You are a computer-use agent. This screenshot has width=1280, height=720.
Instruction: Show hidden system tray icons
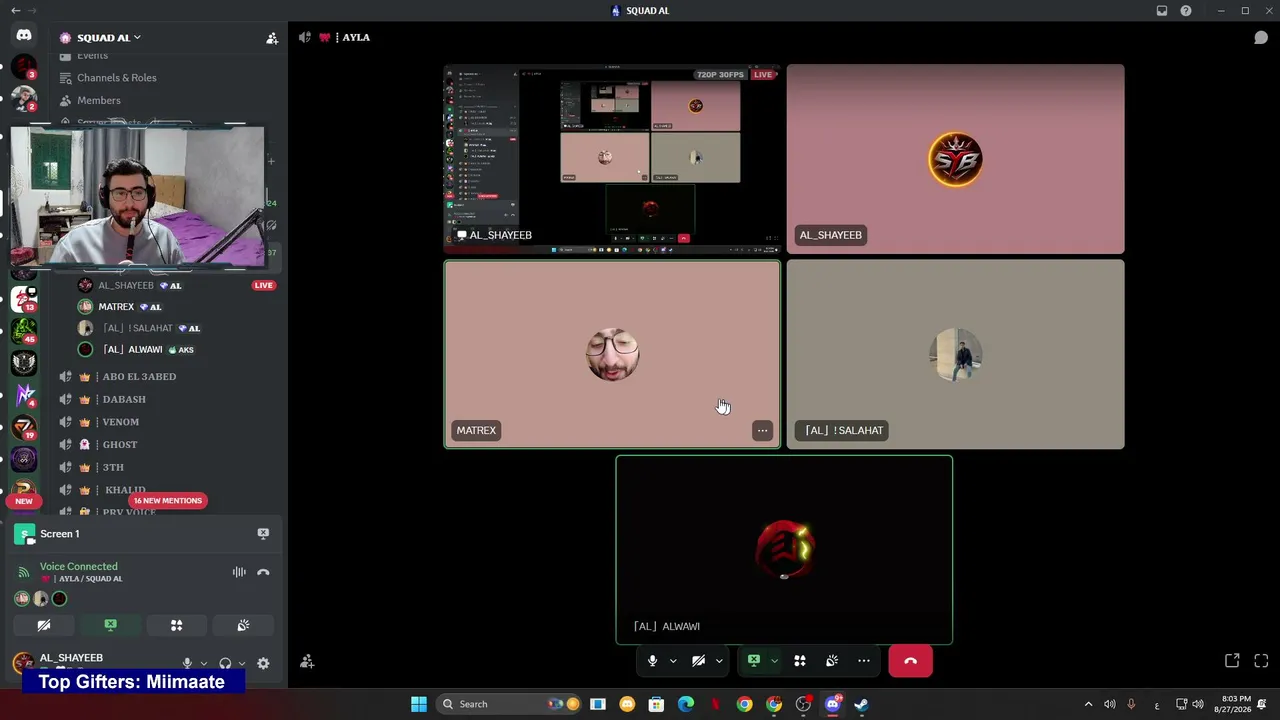click(1089, 704)
